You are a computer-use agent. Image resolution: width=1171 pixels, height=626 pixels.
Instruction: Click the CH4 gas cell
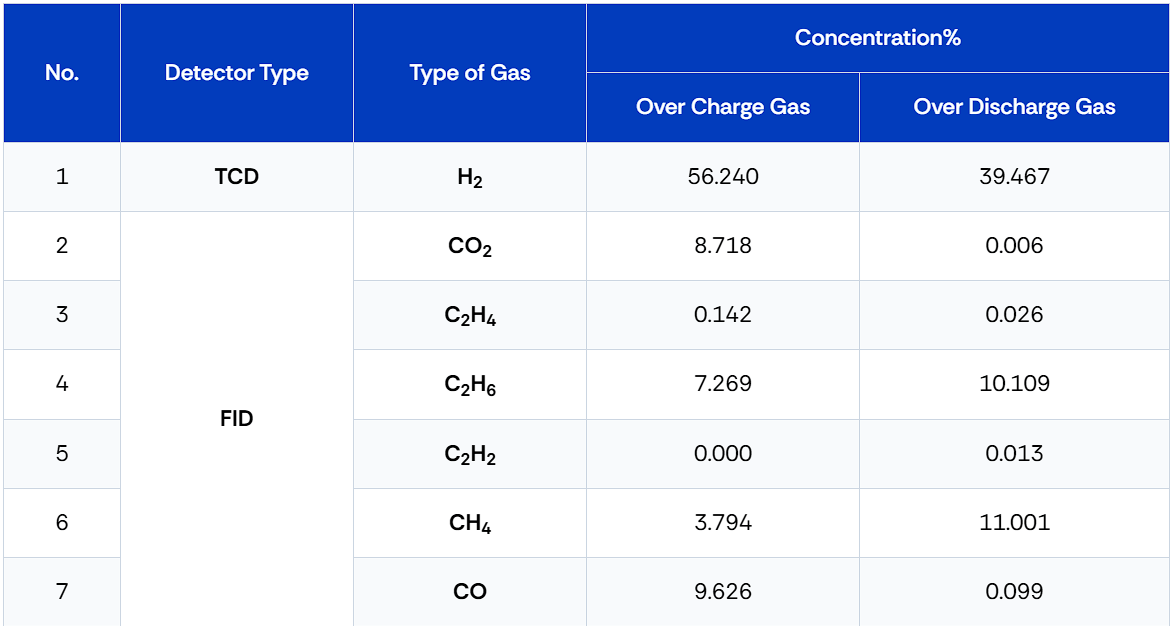click(470, 523)
